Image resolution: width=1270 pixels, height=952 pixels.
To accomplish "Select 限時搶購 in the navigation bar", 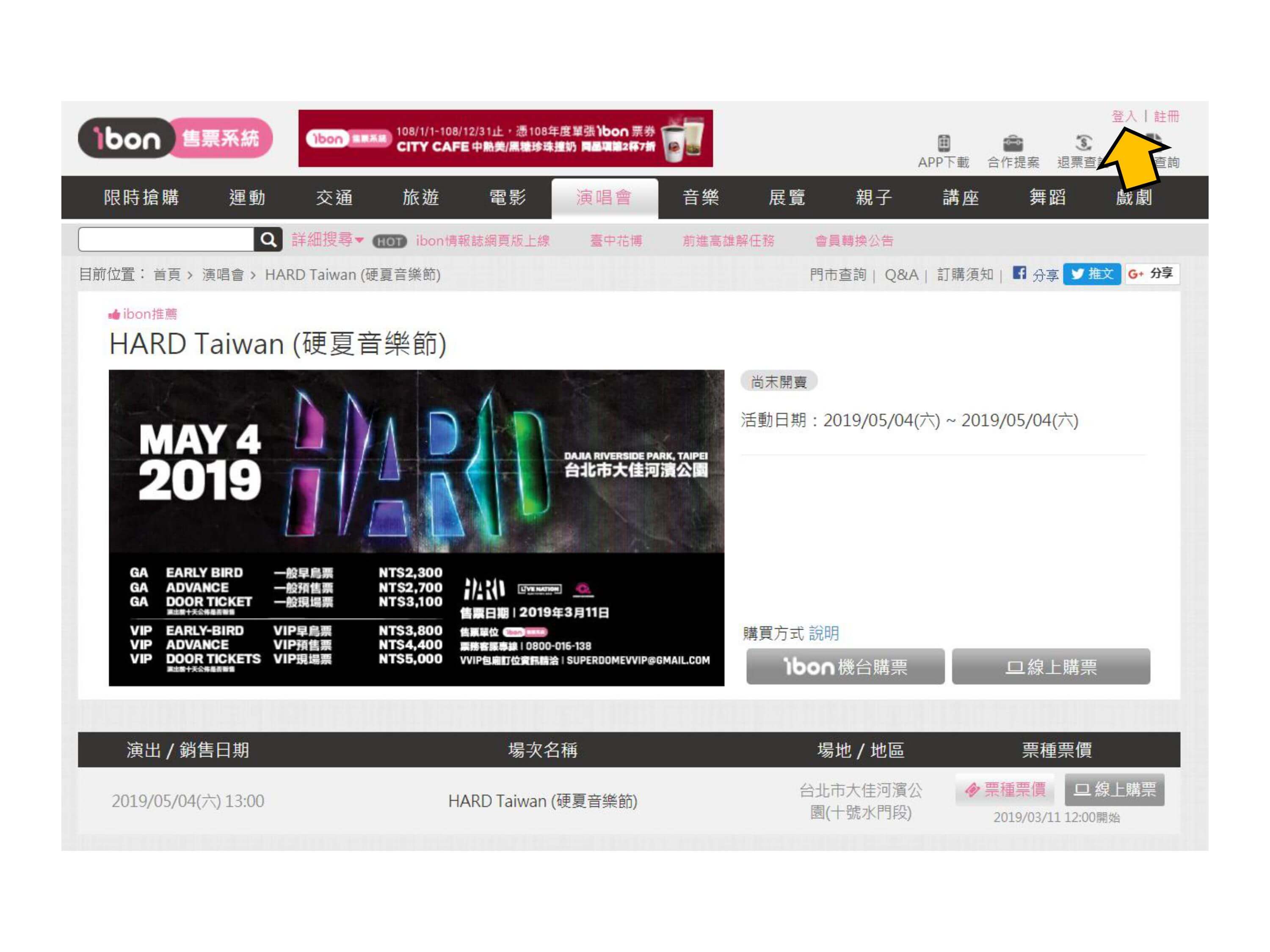I will (x=141, y=198).
